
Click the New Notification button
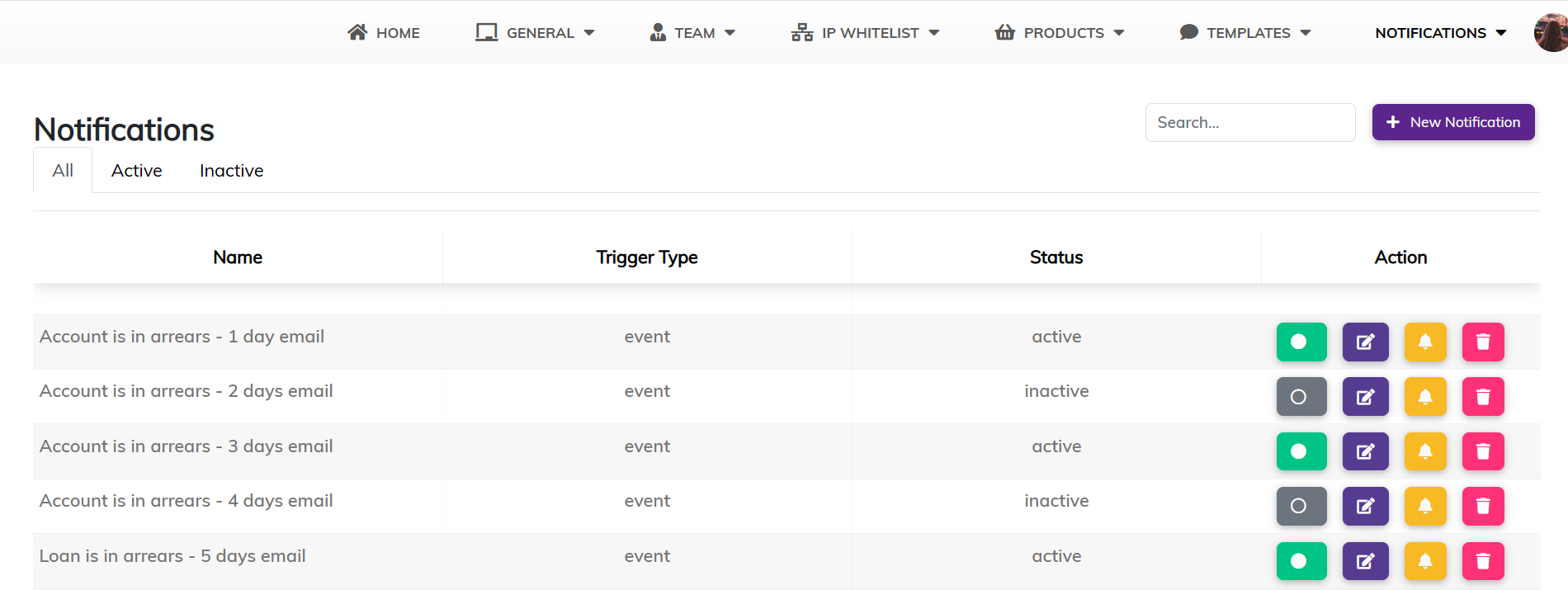1452,122
